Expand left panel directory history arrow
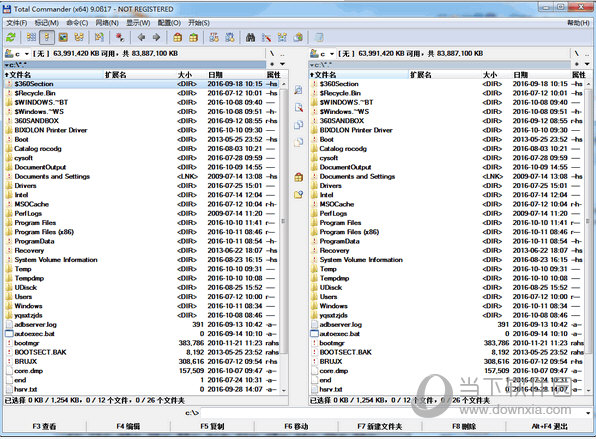 pyautogui.click(x=282, y=64)
